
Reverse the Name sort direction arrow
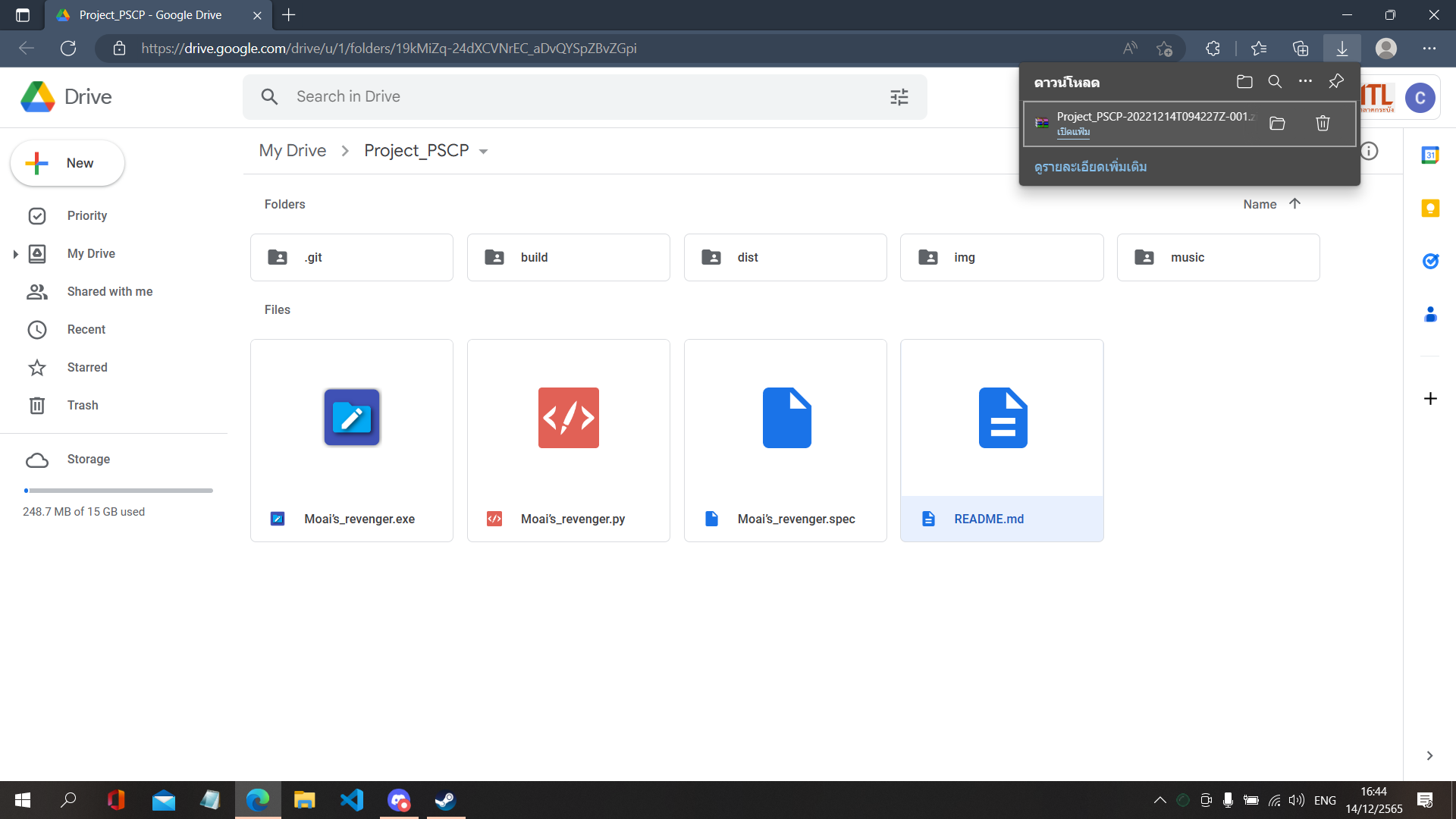coord(1294,203)
